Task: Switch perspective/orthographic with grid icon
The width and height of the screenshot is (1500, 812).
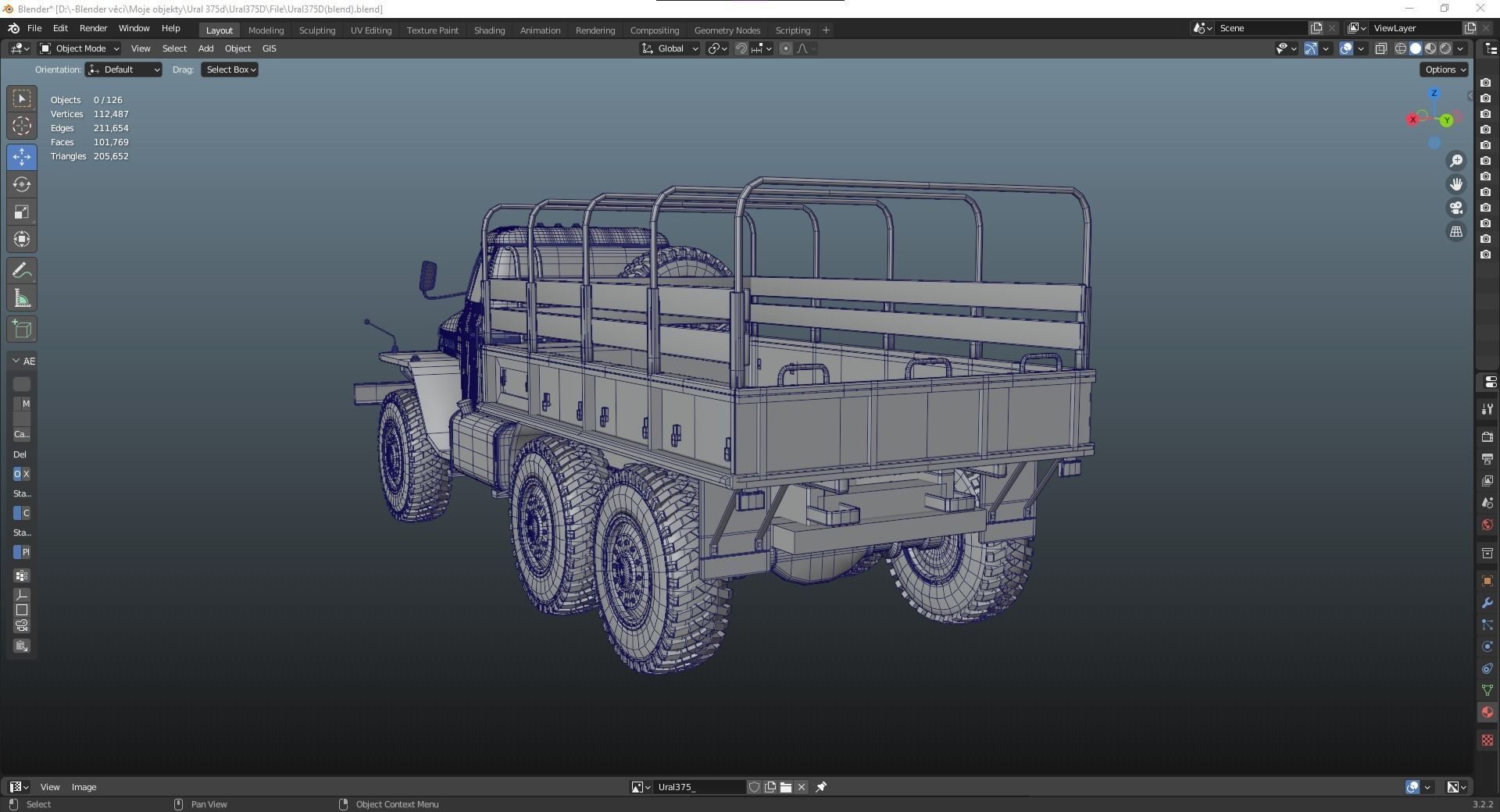Action: (x=1456, y=232)
